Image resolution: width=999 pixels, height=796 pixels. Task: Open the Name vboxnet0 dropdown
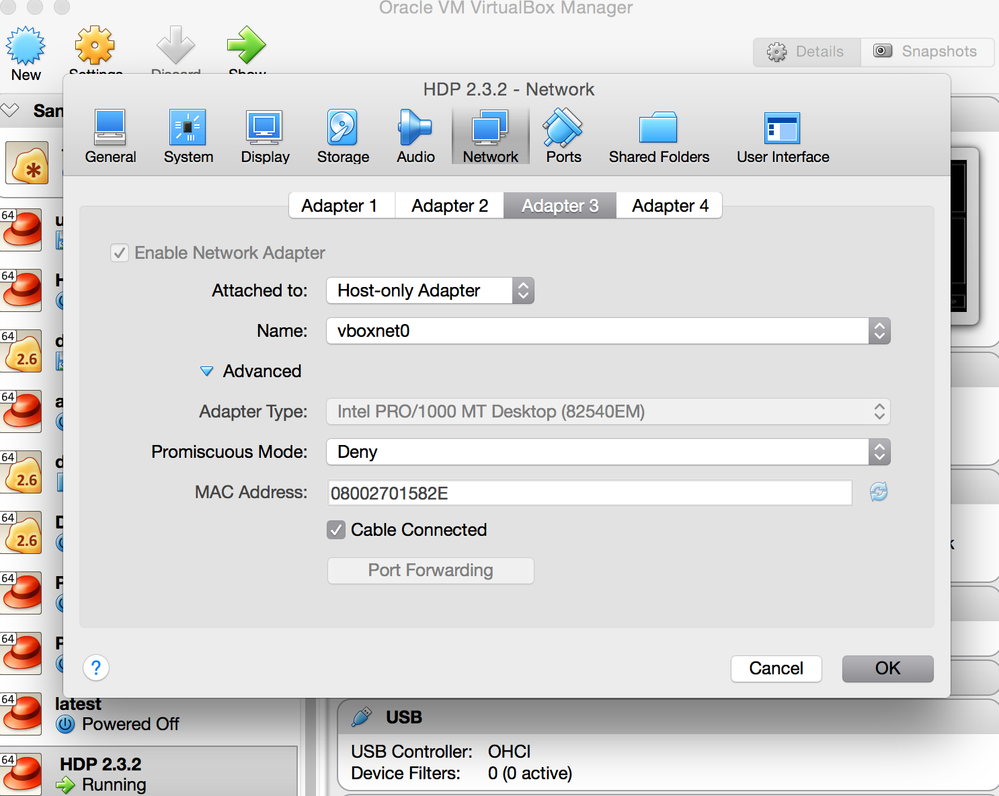tap(608, 331)
